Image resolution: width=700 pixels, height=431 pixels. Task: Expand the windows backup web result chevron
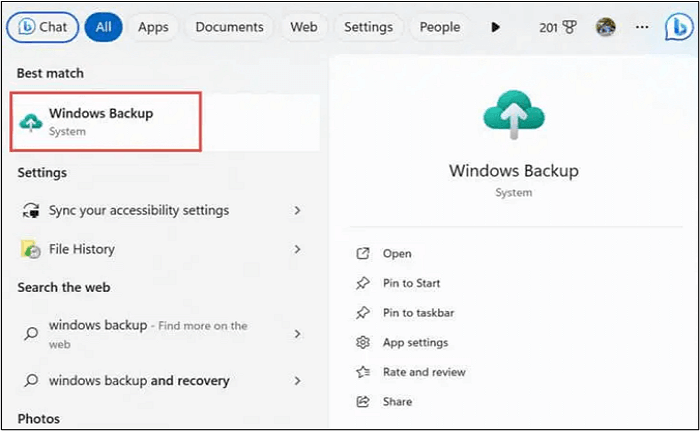pos(297,334)
